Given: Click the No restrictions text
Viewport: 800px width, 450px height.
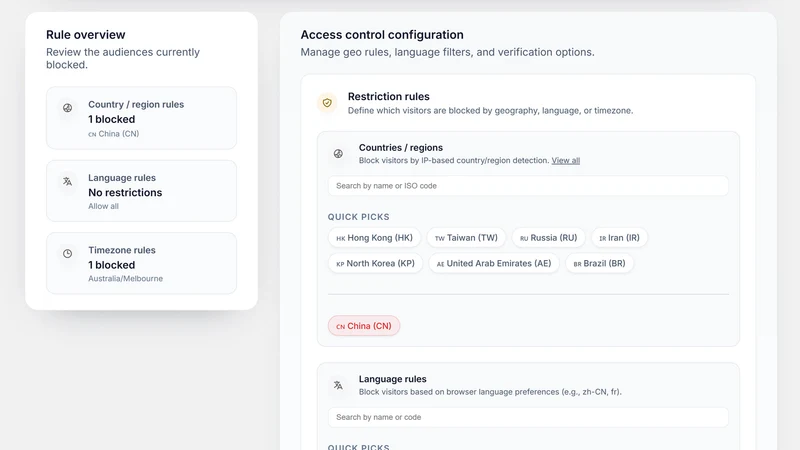Looking at the screenshot, I should pos(125,192).
